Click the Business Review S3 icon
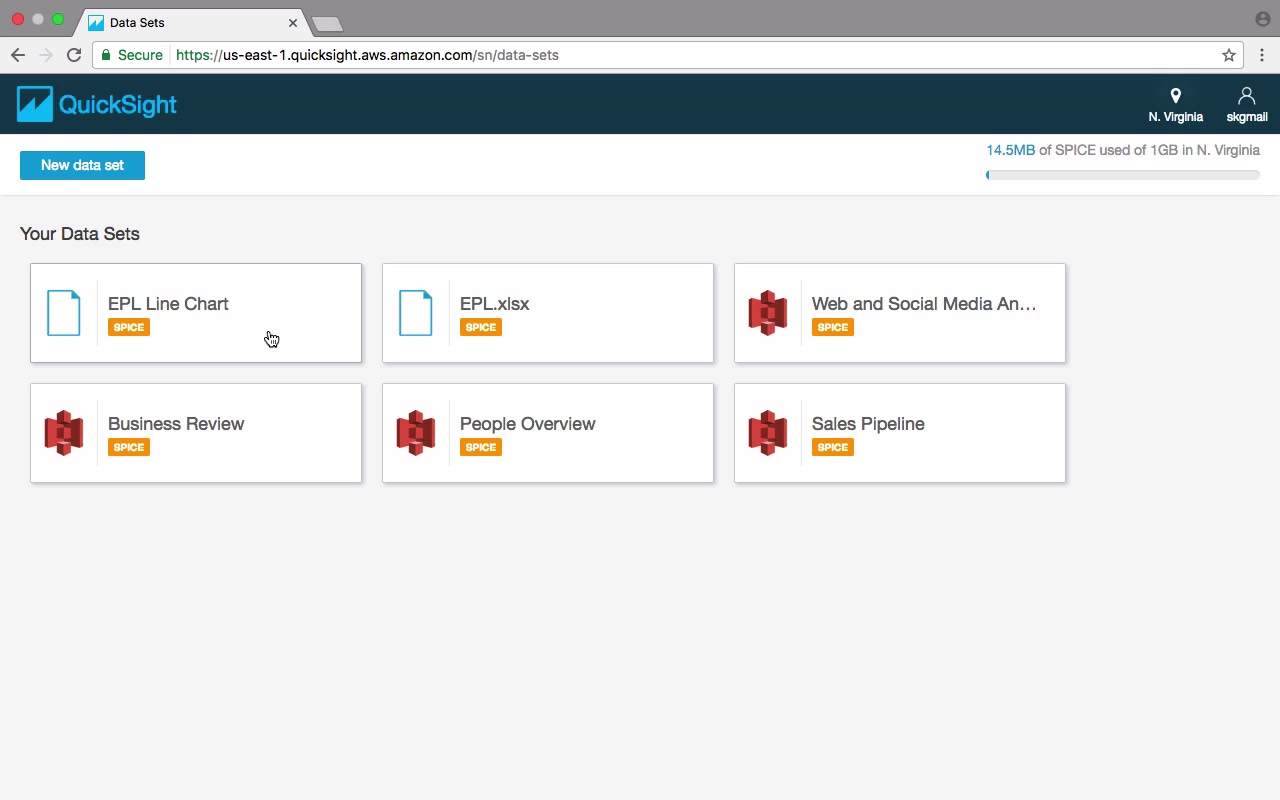The height and width of the screenshot is (800, 1280). (64, 433)
